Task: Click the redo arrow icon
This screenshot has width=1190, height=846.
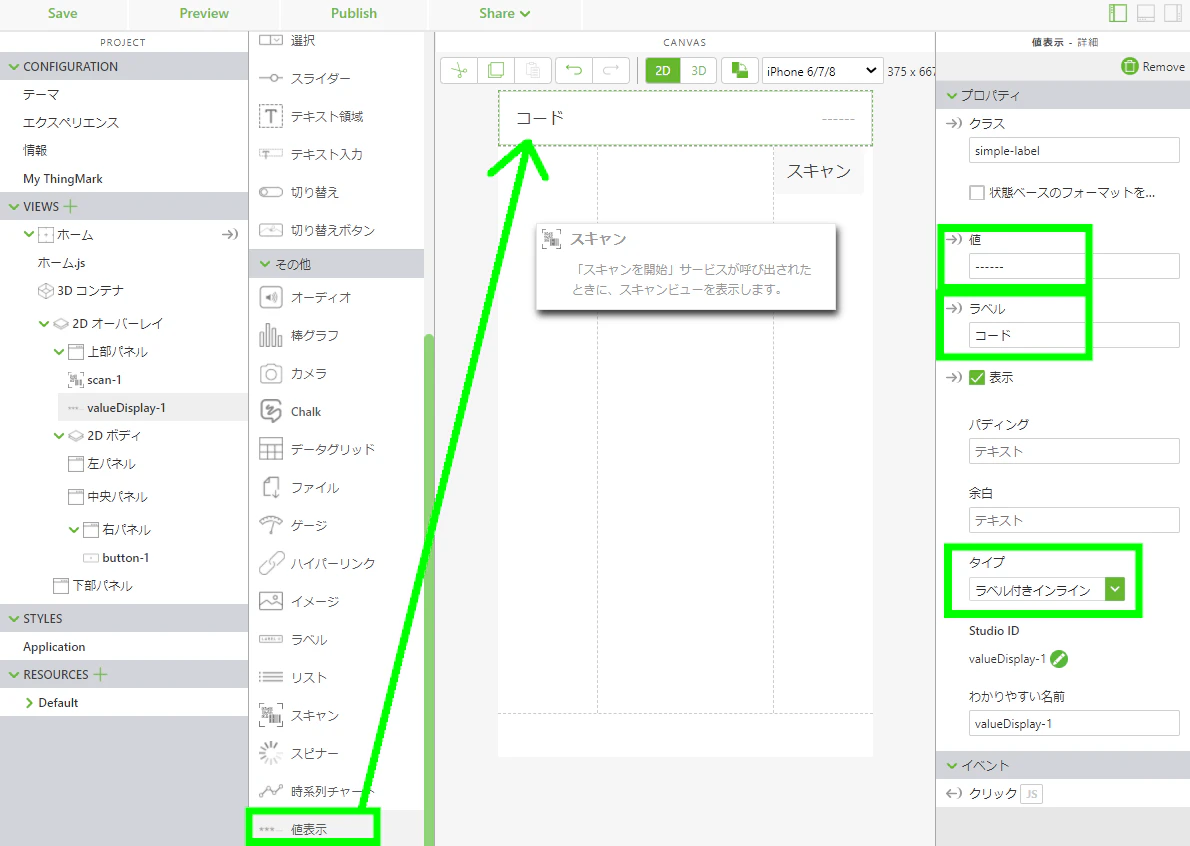Action: coord(611,71)
